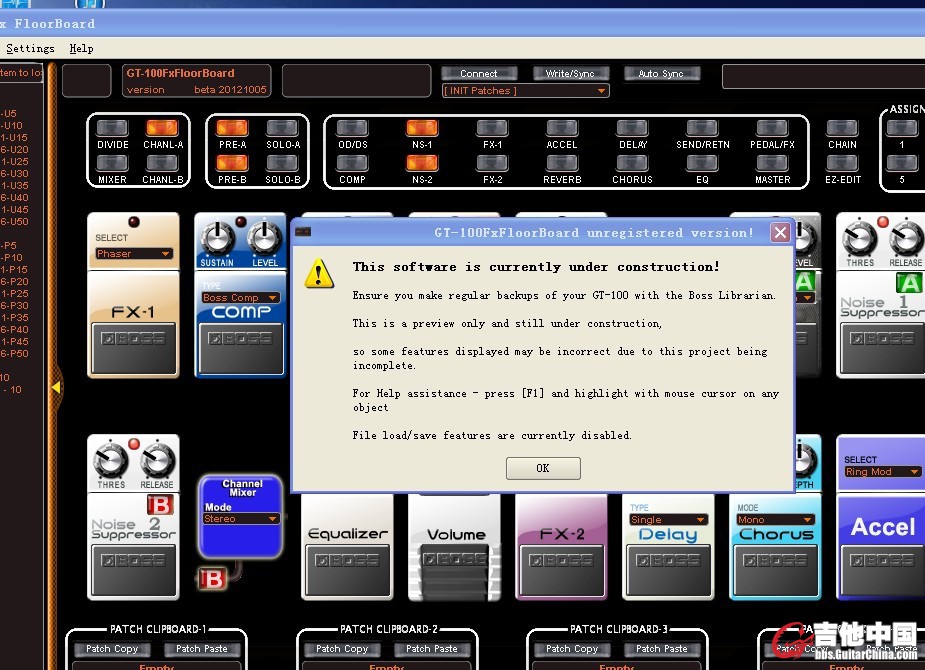The height and width of the screenshot is (670, 925).
Task: Click the Auto Sync button
Action: 661,73
